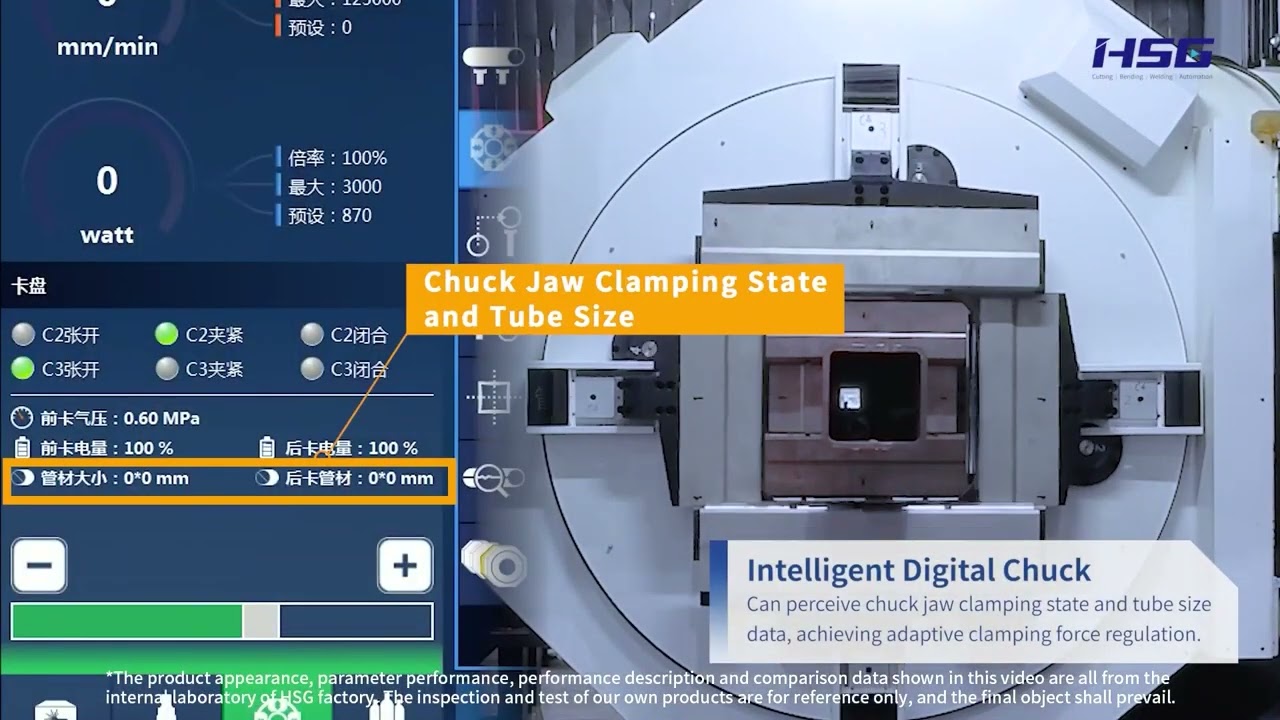
Task: Toggle the C3闭合 indicator
Action: point(312,369)
